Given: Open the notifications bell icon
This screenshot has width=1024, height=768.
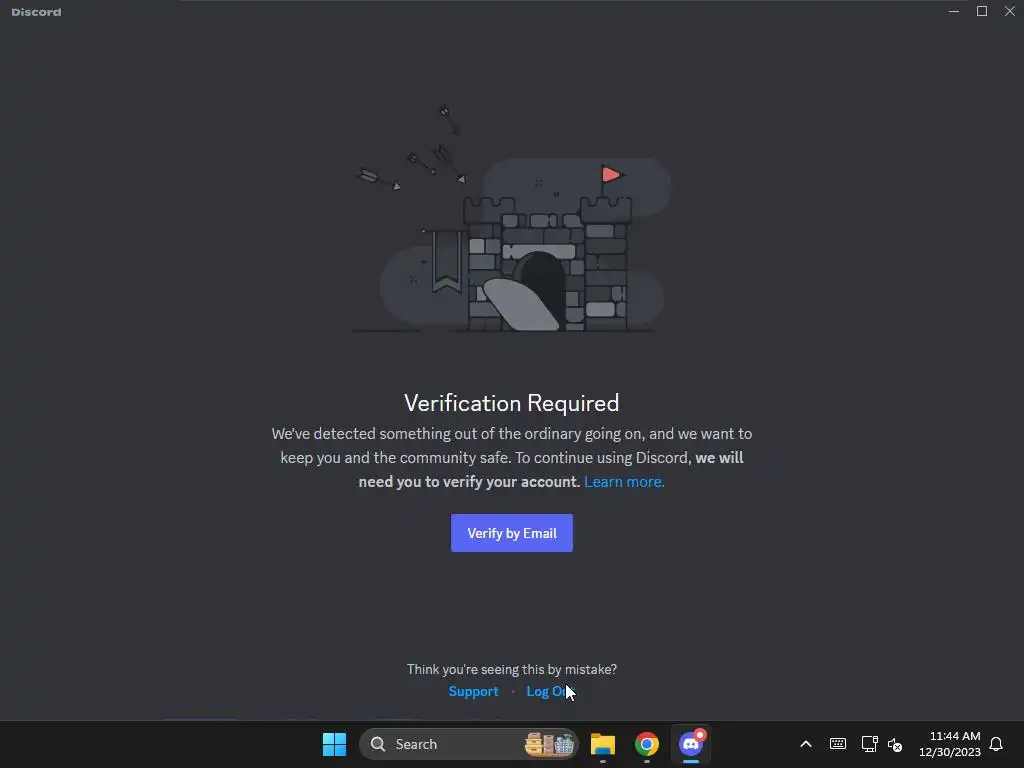Looking at the screenshot, I should coord(996,744).
